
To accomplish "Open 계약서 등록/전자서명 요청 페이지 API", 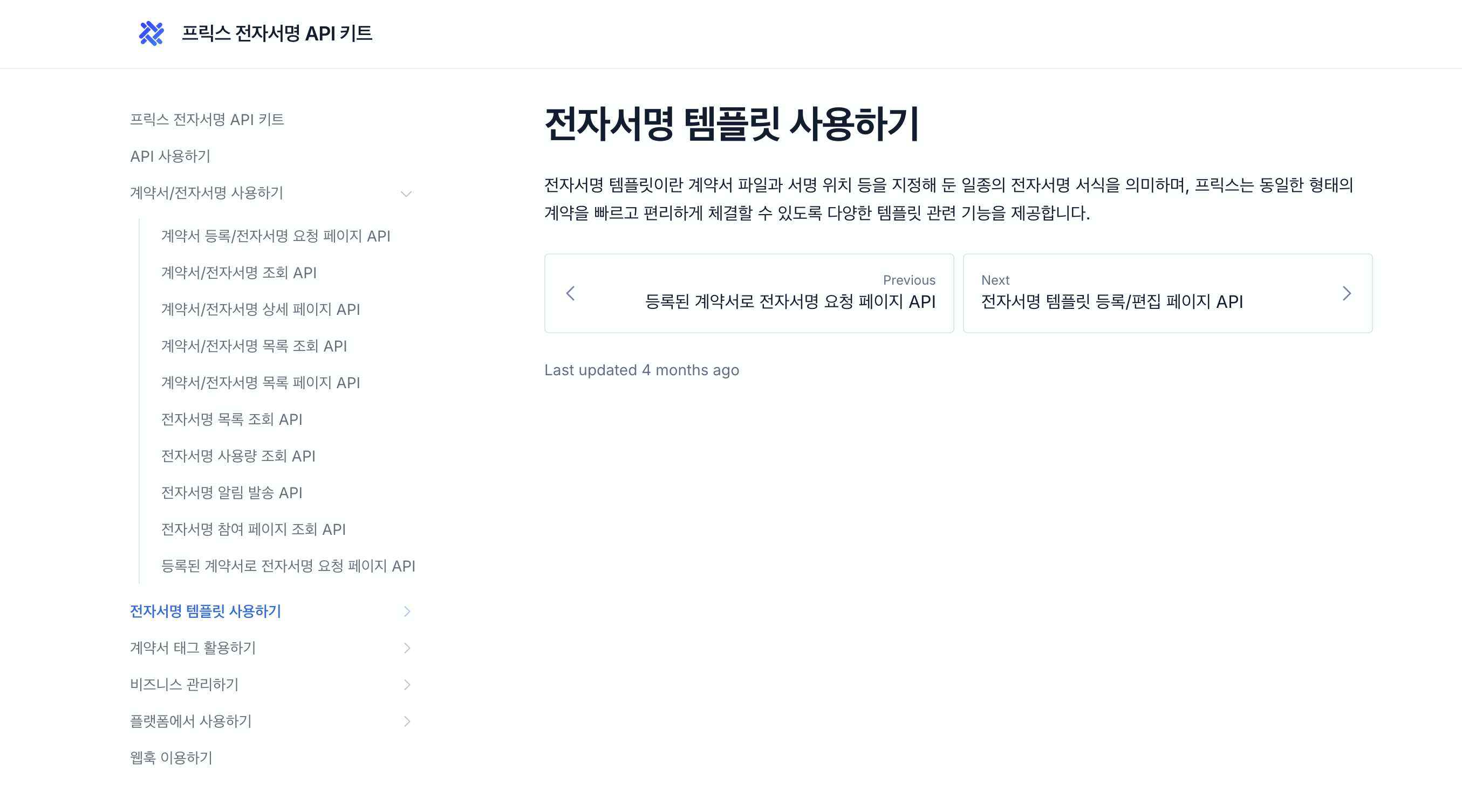I will coord(276,236).
